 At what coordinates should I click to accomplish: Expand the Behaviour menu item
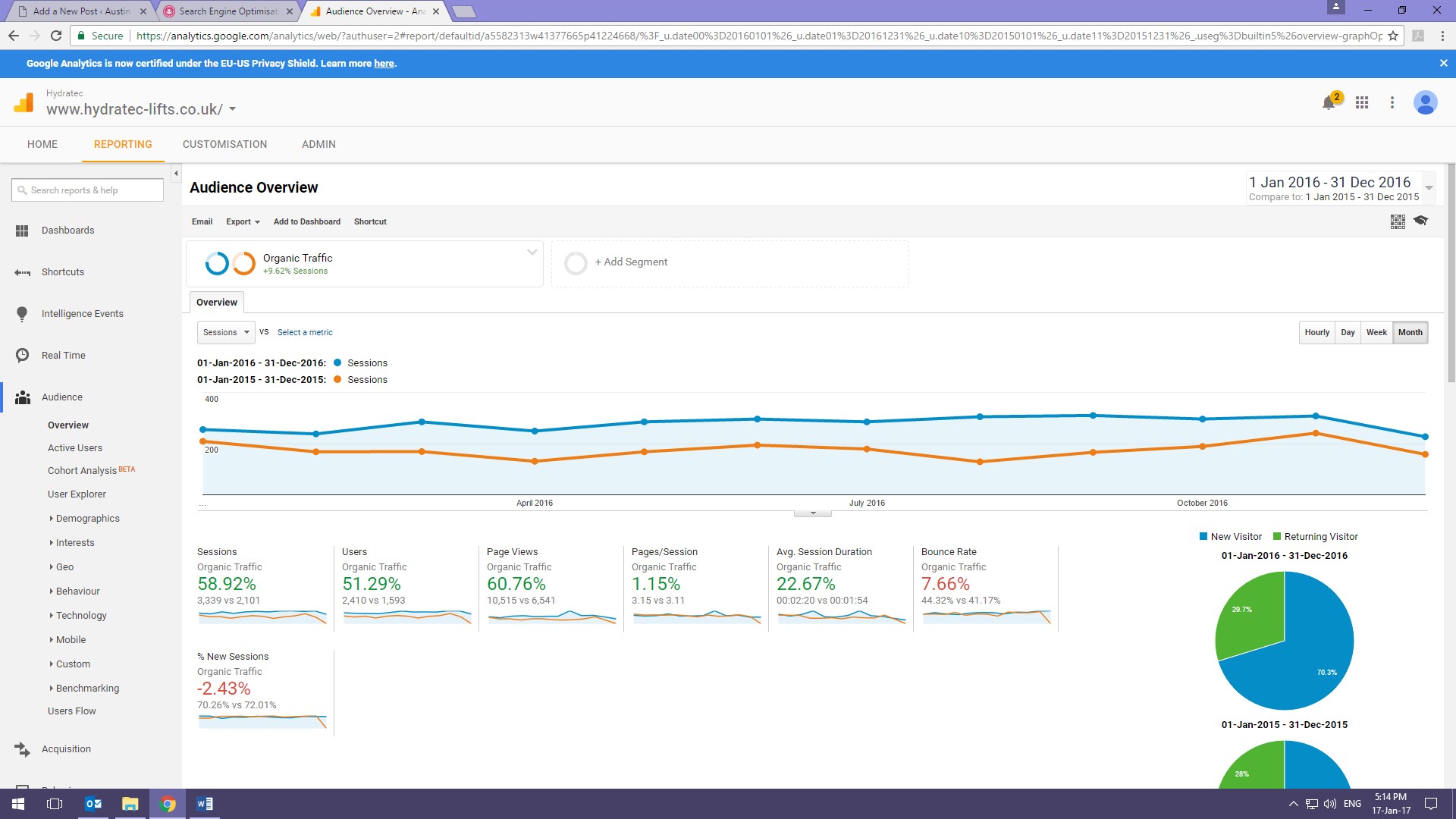[77, 591]
